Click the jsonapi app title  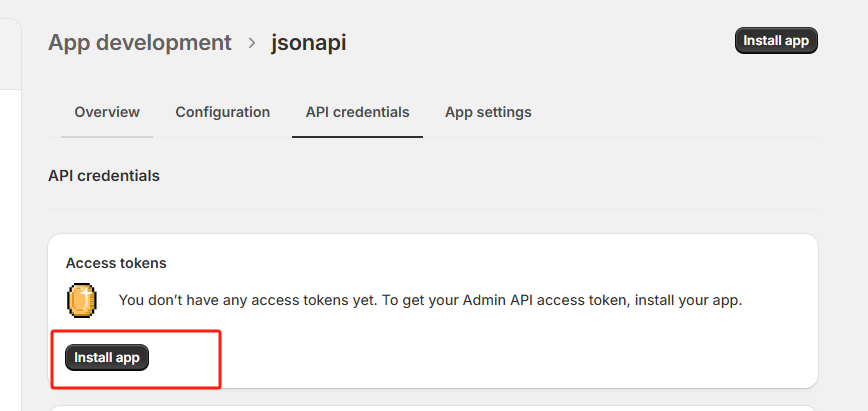(x=309, y=43)
